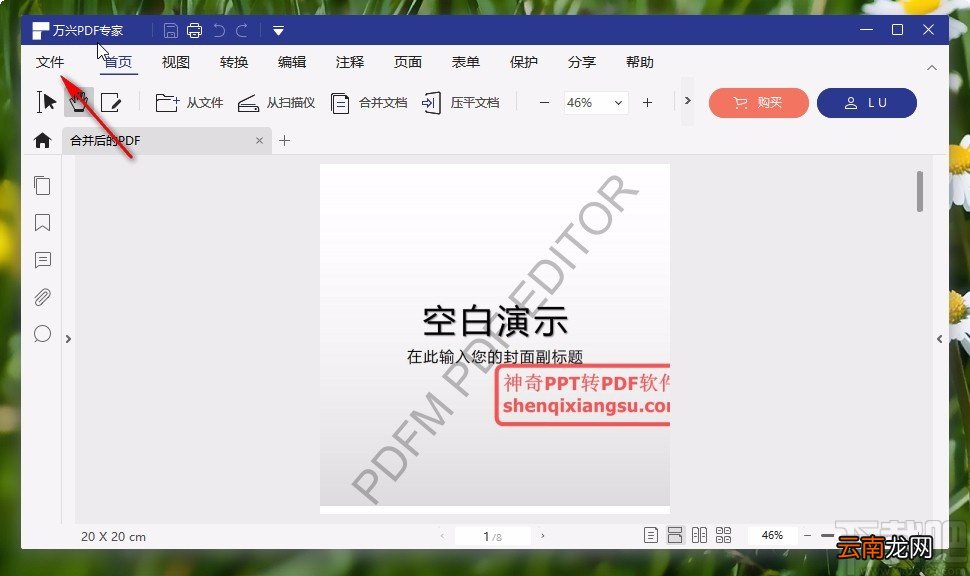This screenshot has width=970, height=576.
Task: Expand more toolbar items with right chevron
Action: coord(687,101)
